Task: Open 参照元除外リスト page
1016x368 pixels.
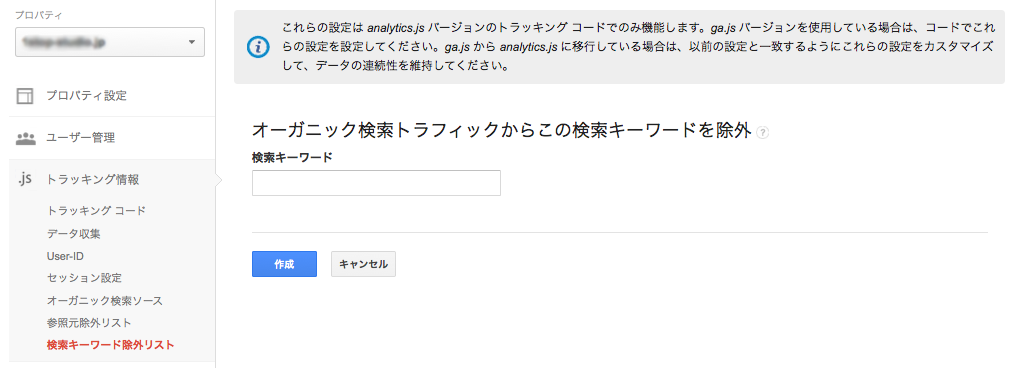Action: tap(89, 323)
